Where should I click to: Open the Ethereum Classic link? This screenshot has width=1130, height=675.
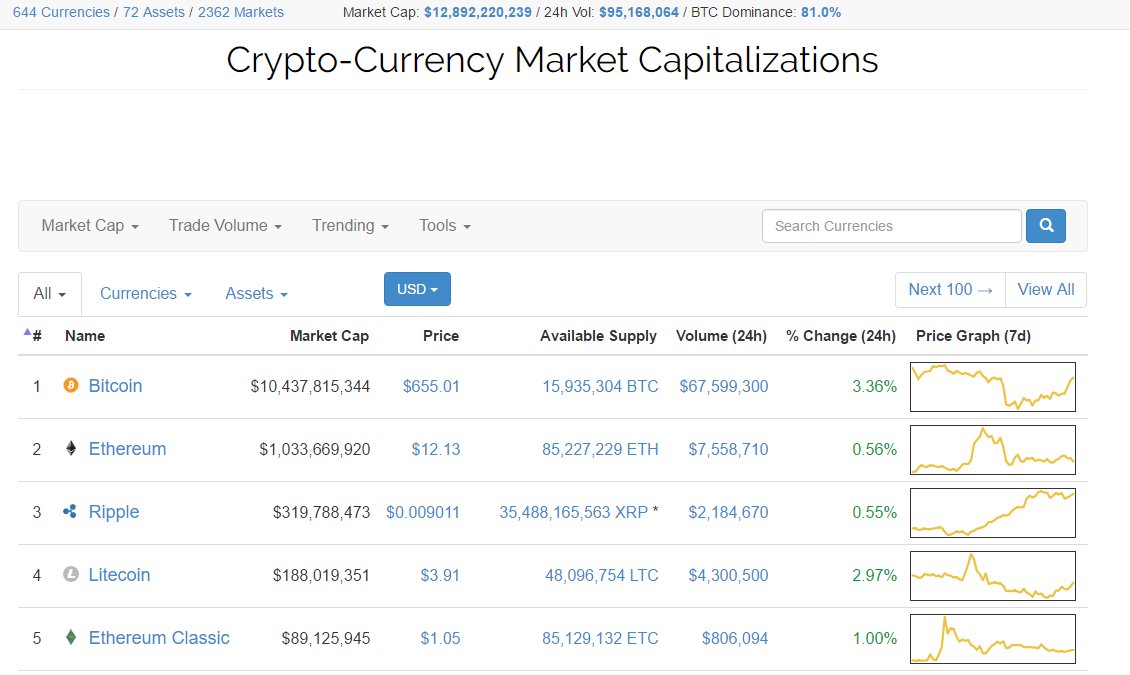click(159, 638)
